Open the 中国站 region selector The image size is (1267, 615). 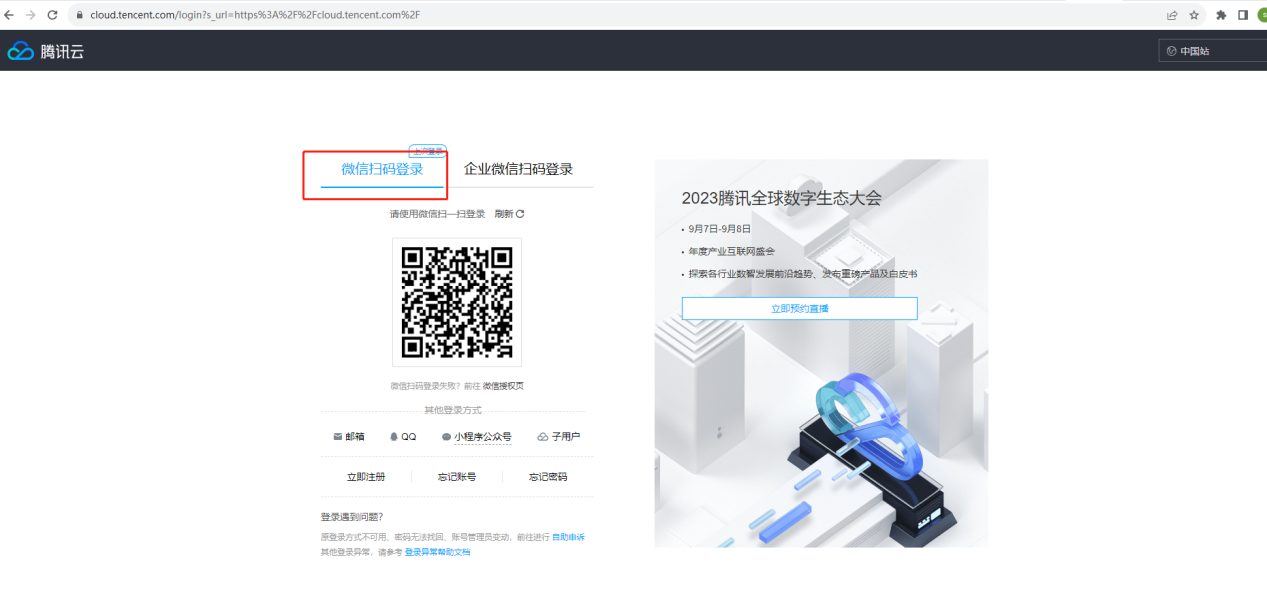click(x=1213, y=51)
